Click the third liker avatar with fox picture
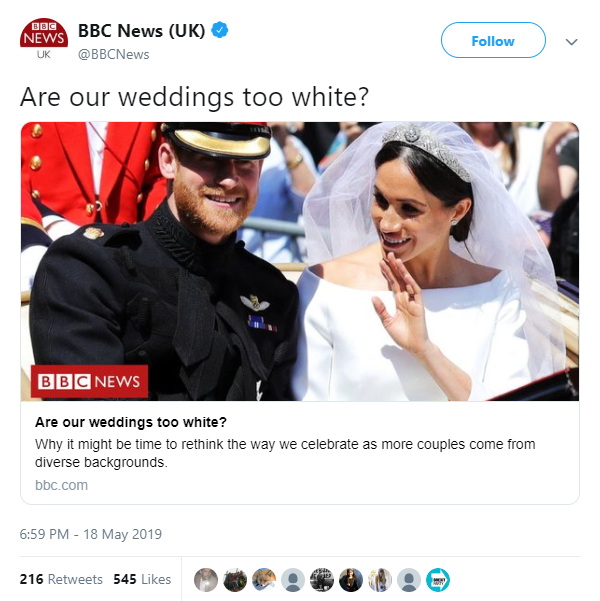This screenshot has height=601, width=600. tap(264, 580)
